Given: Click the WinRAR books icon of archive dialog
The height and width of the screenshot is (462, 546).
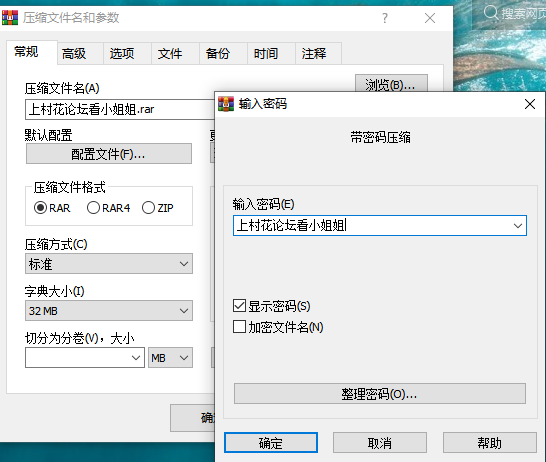Looking at the screenshot, I should tap(10, 17).
